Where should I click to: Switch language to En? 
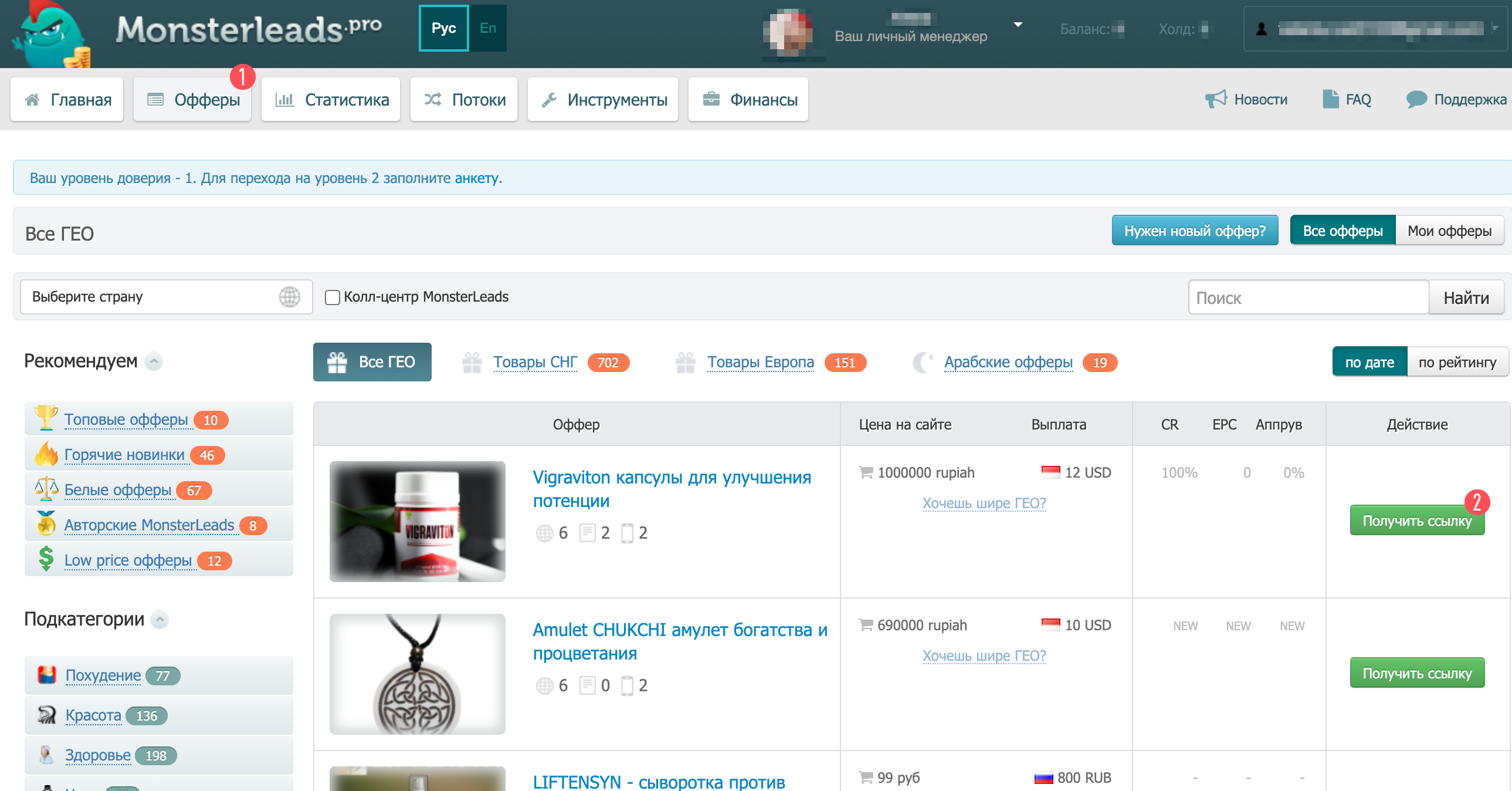point(487,28)
